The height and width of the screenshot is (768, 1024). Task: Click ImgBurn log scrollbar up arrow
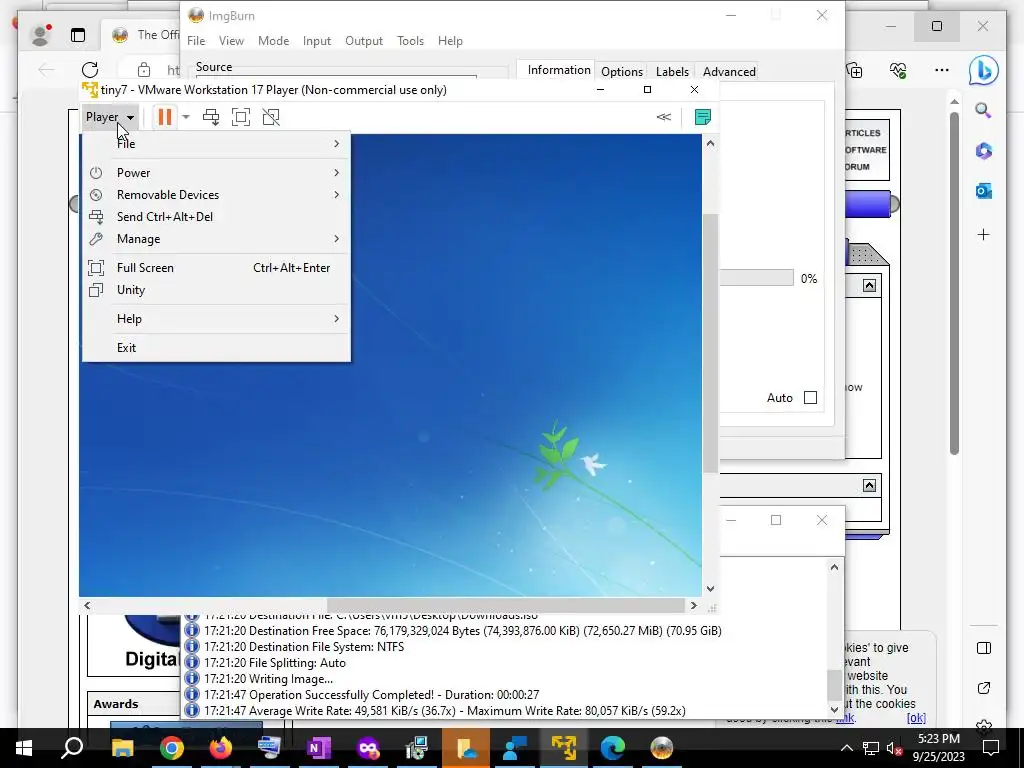point(834,567)
